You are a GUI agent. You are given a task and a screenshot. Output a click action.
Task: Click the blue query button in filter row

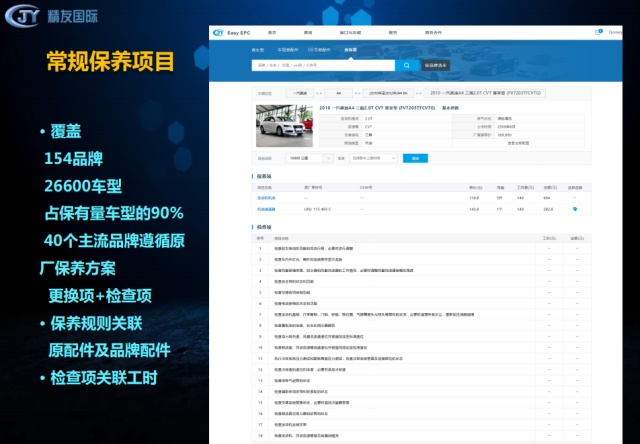(x=415, y=158)
